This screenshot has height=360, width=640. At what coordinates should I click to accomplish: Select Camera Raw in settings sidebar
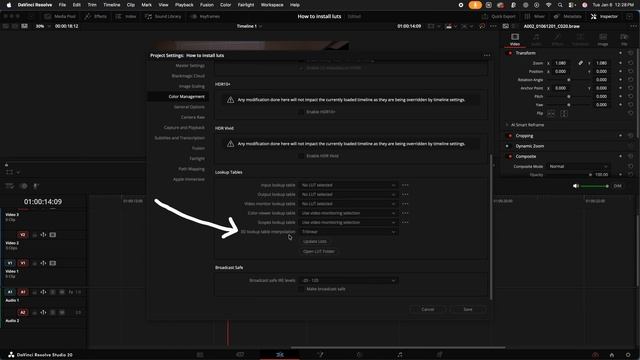tap(193, 117)
